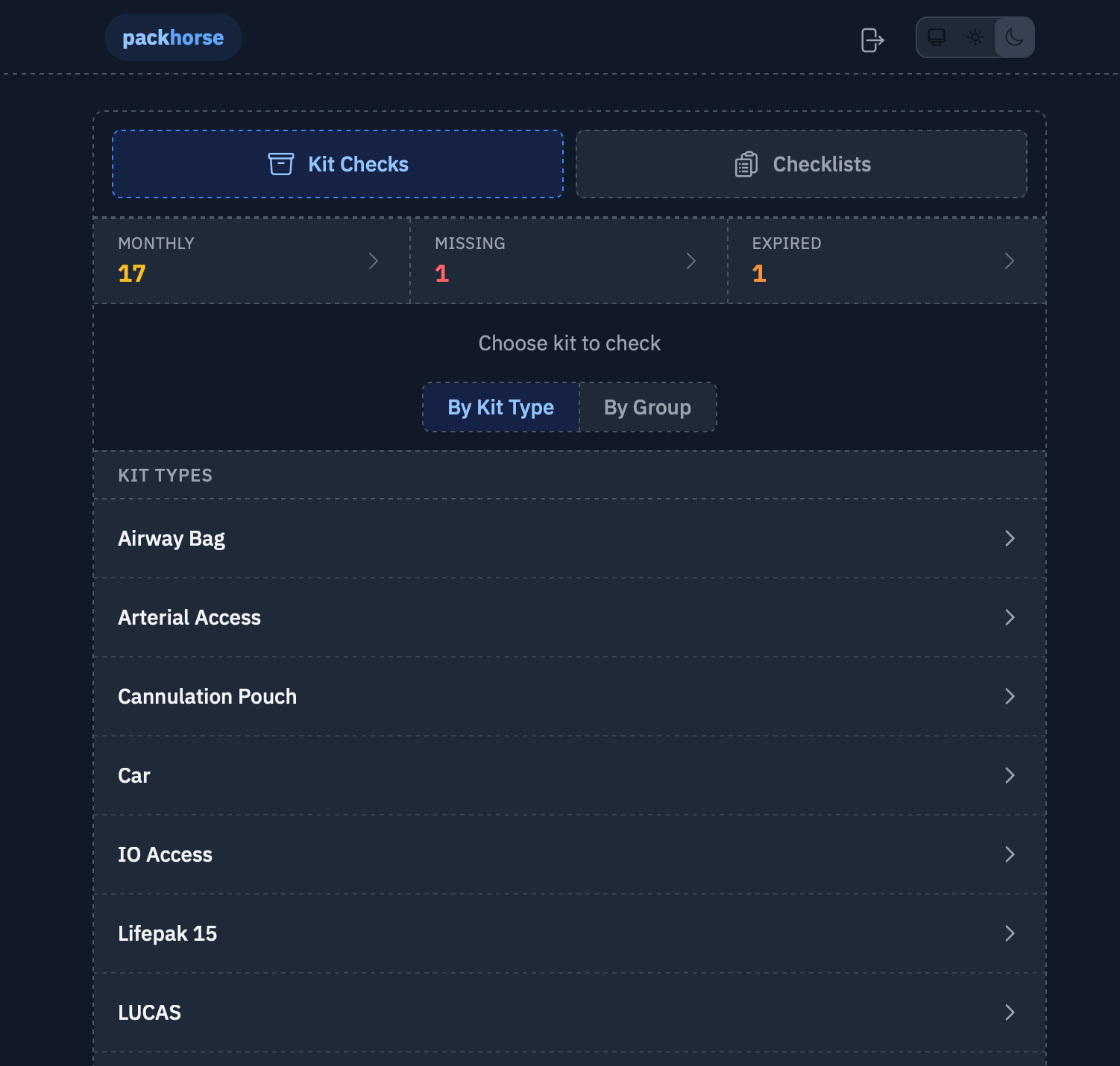Viewport: 1120px width, 1066px height.
Task: Switch to the Kit Checks tab
Action: (337, 164)
